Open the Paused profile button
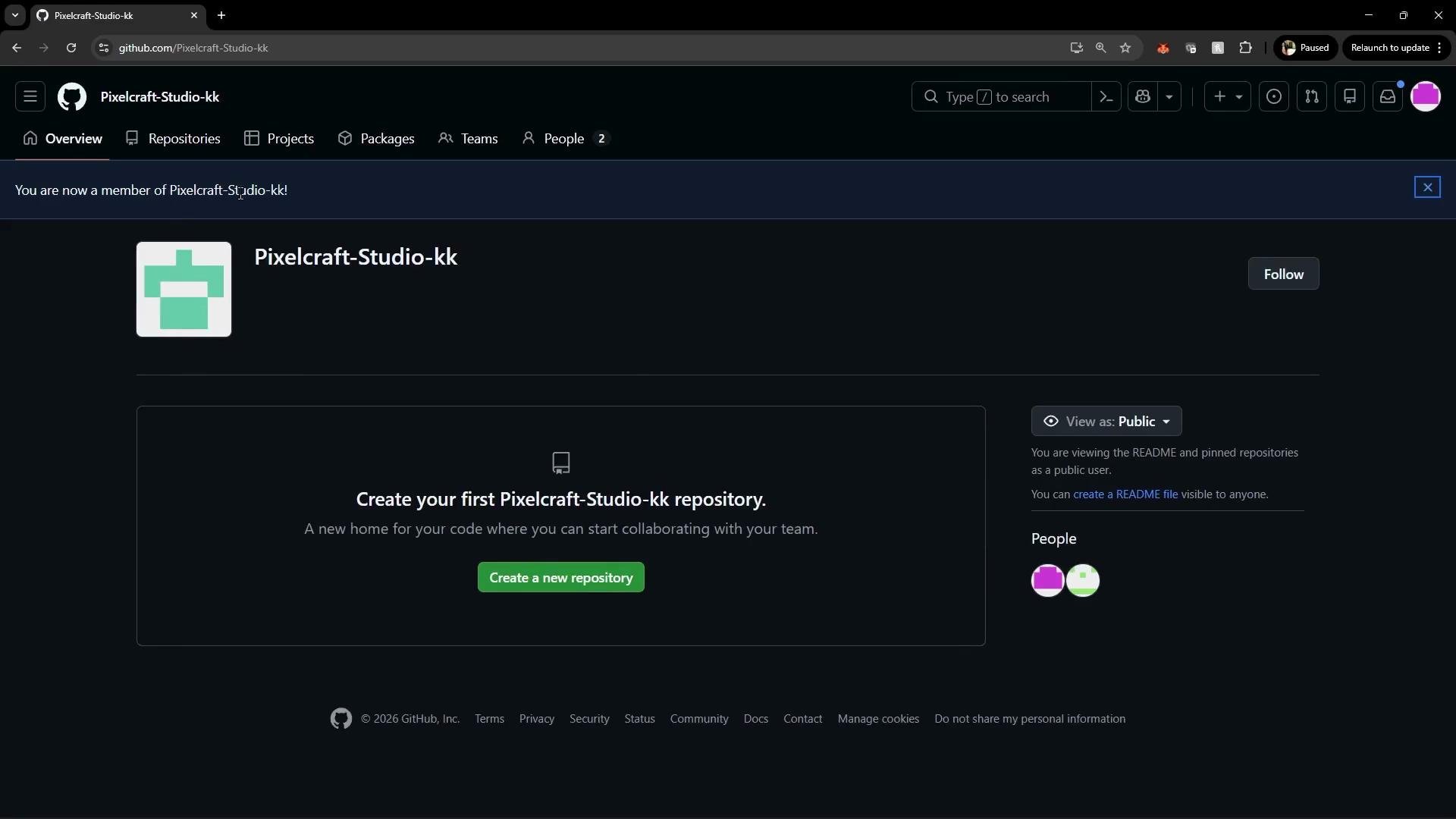This screenshot has height=819, width=1456. pyautogui.click(x=1305, y=48)
